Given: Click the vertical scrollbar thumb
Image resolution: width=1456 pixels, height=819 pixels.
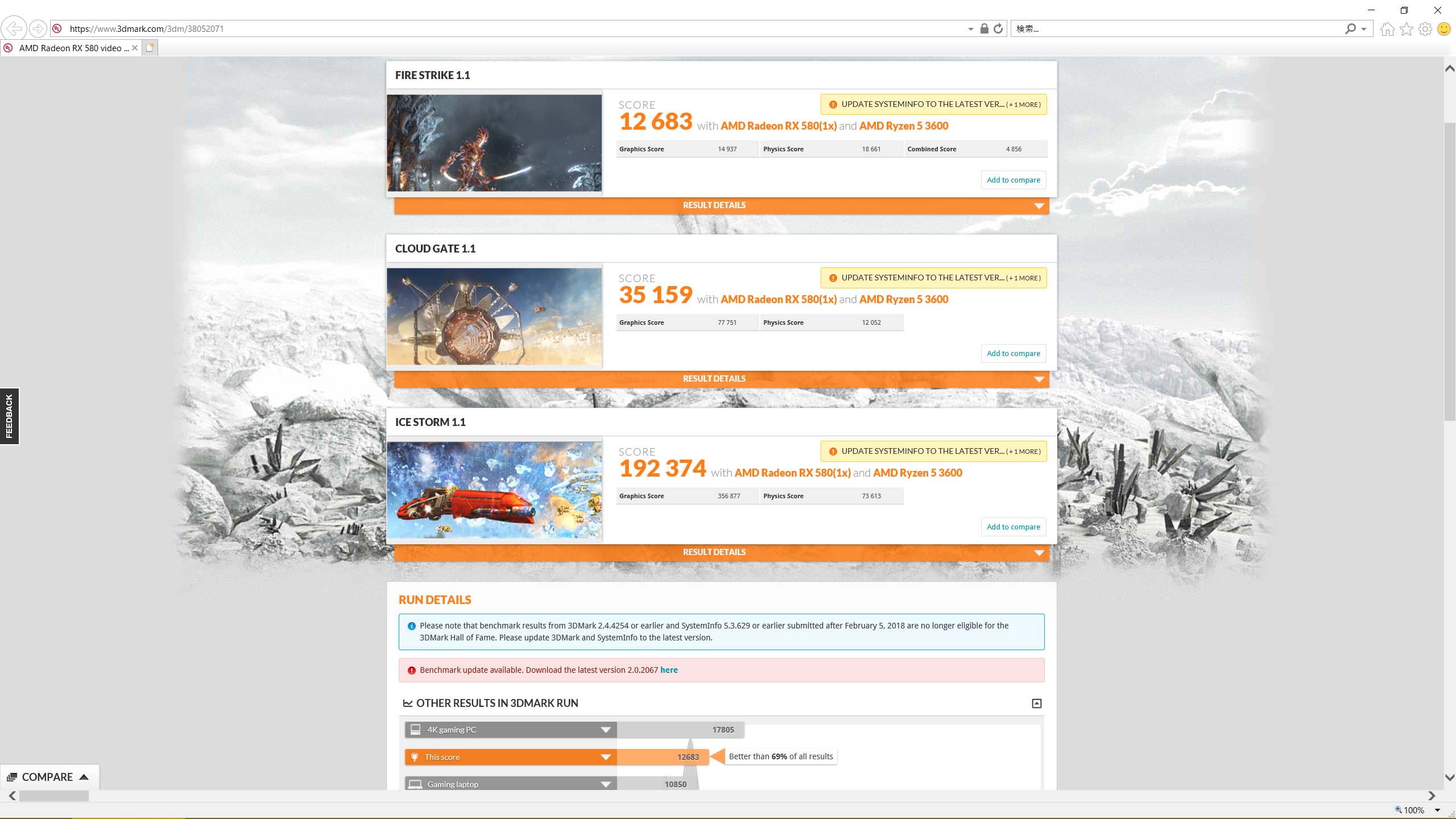Looking at the screenshot, I should (1450, 271).
